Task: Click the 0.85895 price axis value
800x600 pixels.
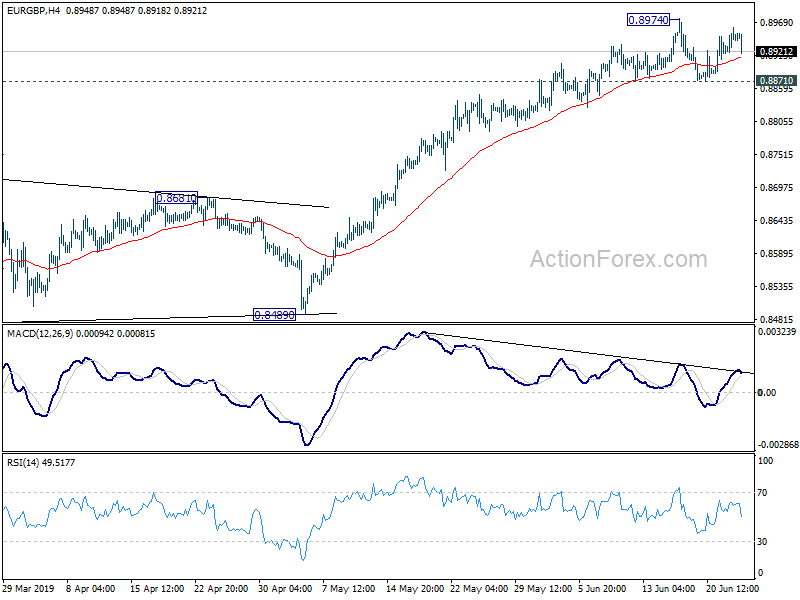Action: click(x=777, y=254)
